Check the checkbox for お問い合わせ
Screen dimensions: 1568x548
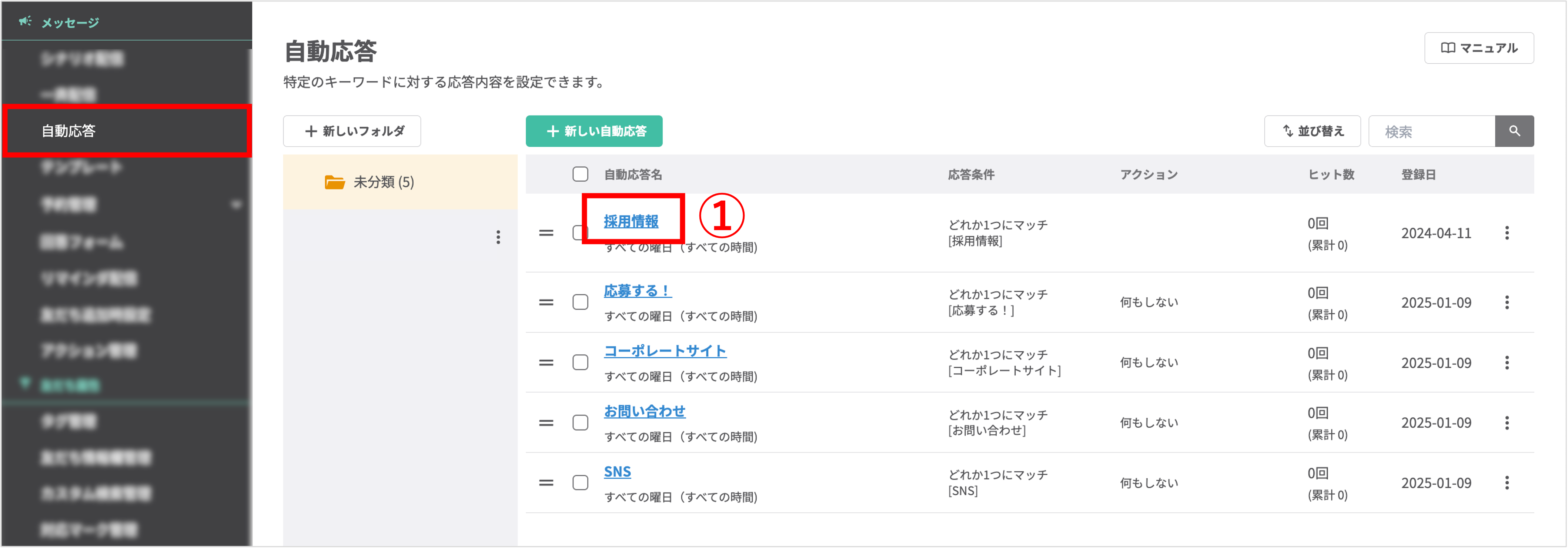click(x=579, y=422)
